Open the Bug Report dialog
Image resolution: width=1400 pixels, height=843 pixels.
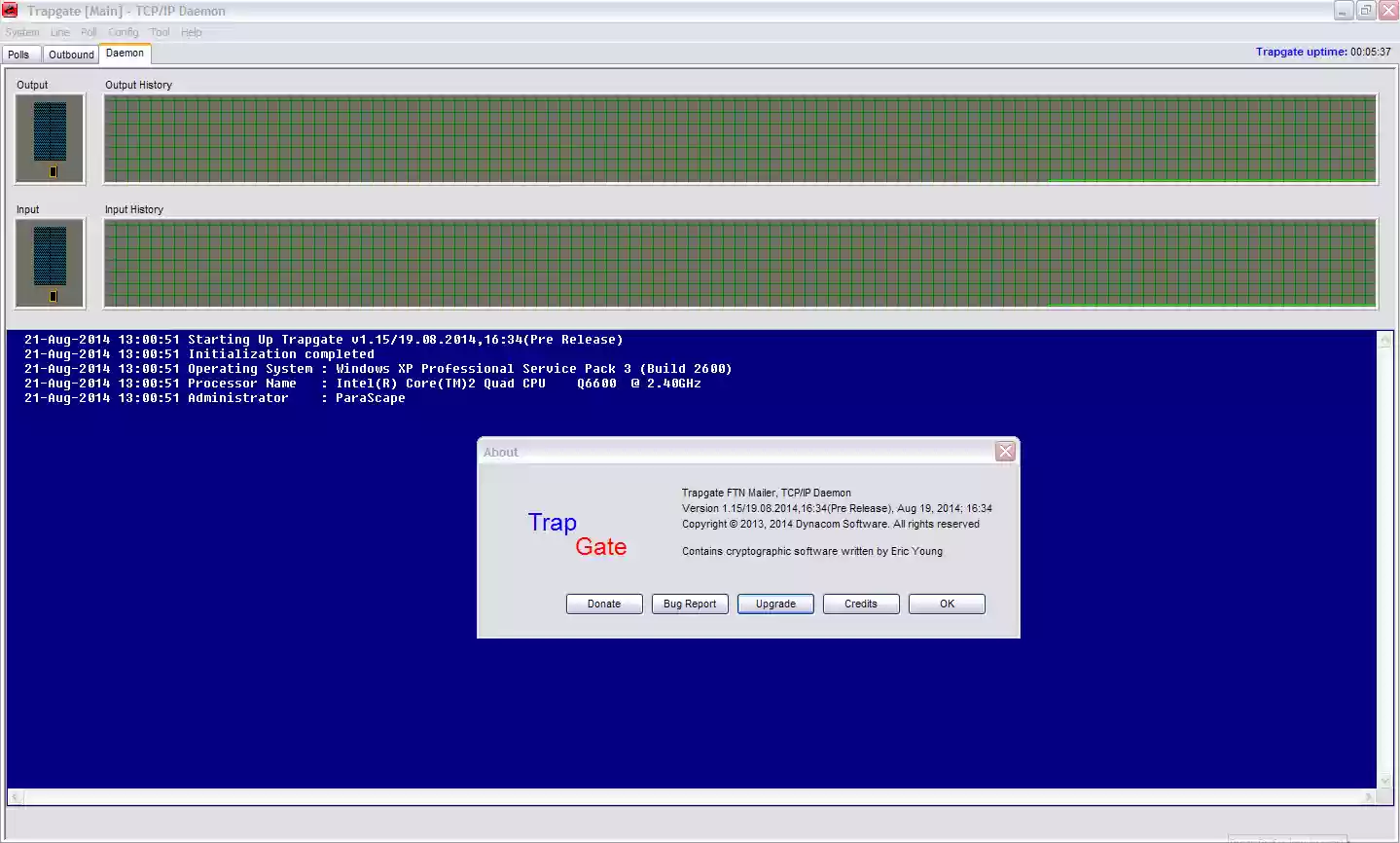(689, 604)
